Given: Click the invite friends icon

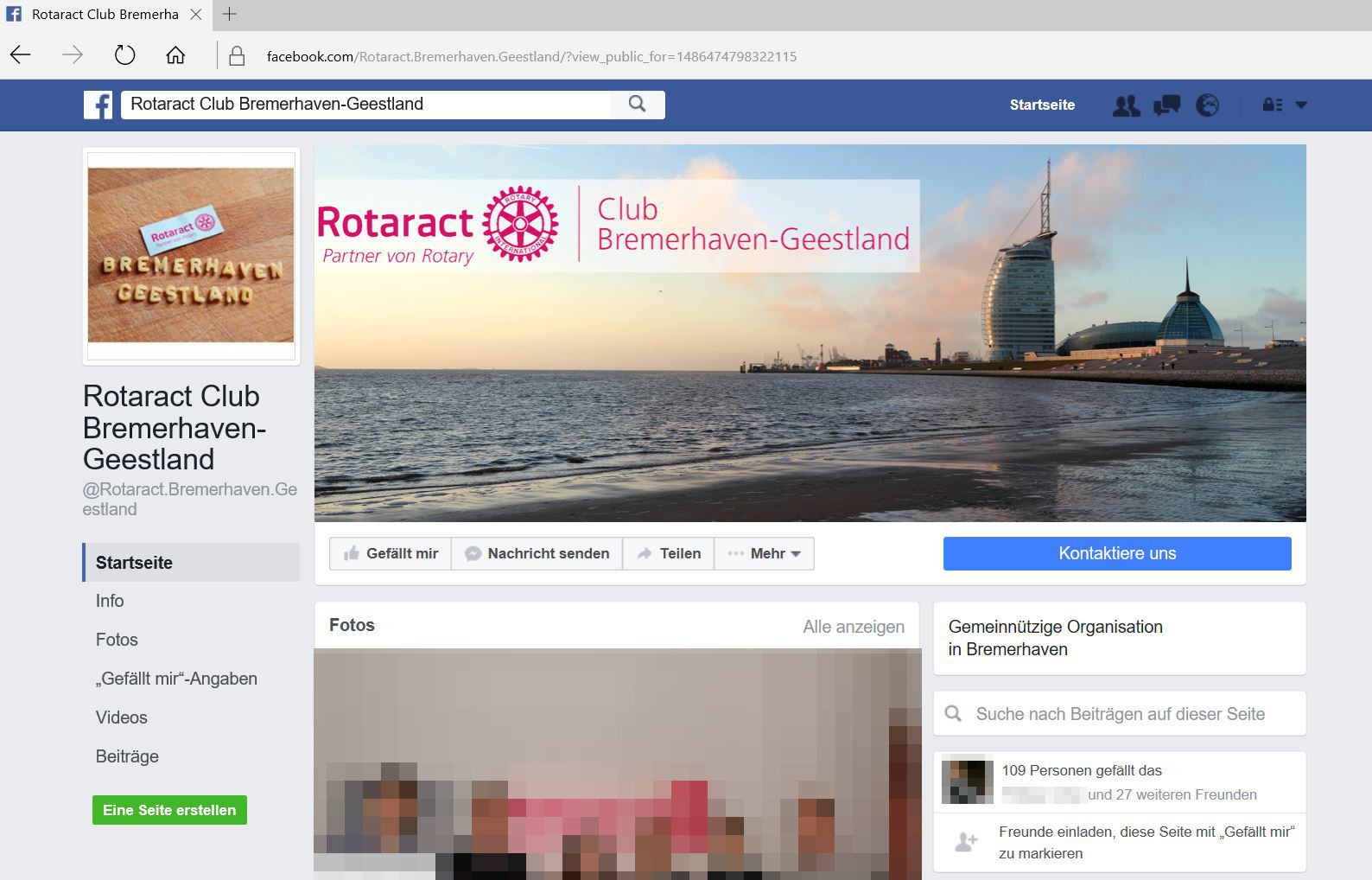Looking at the screenshot, I should coord(966,842).
